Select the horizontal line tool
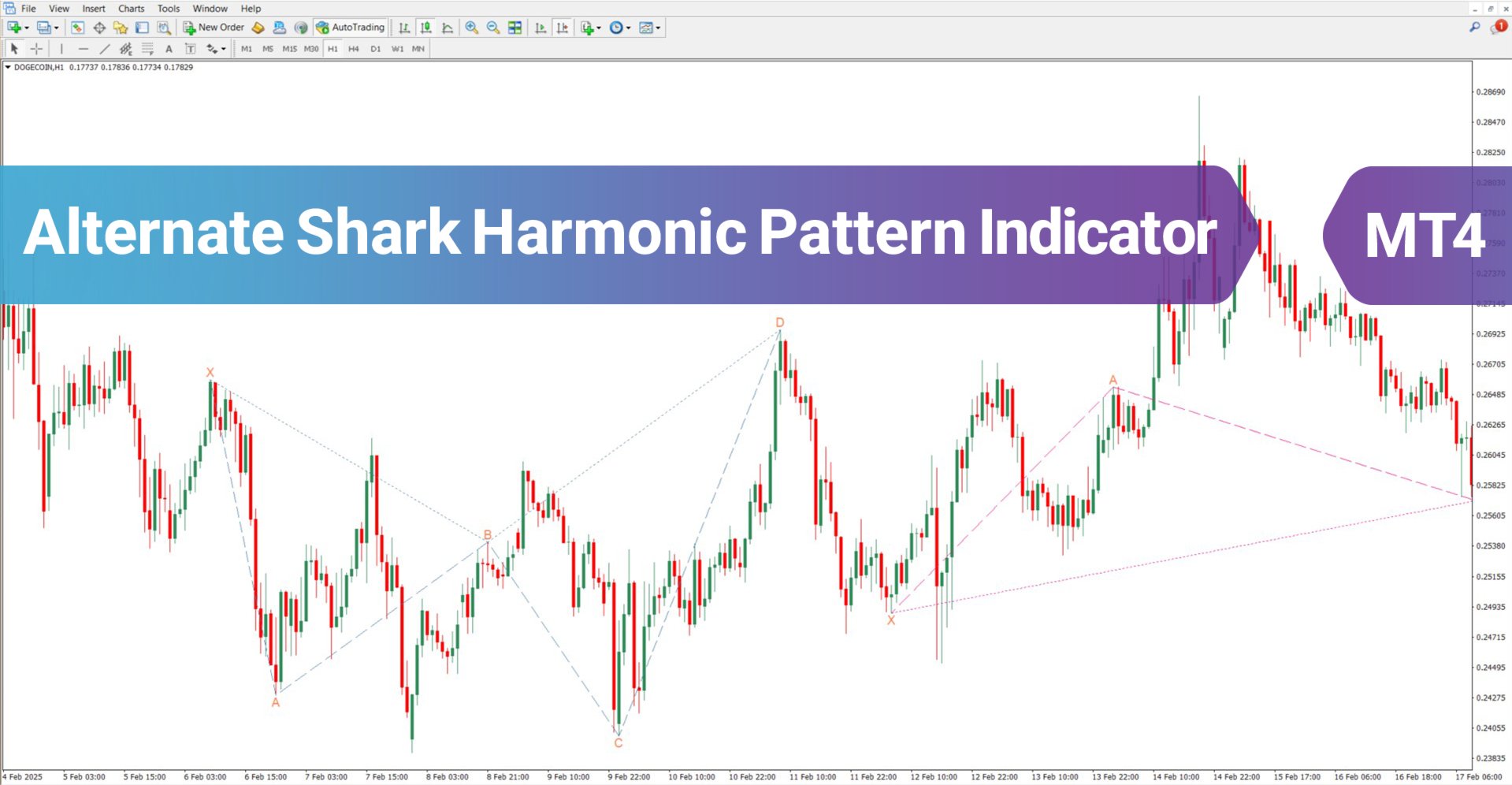 pos(84,49)
